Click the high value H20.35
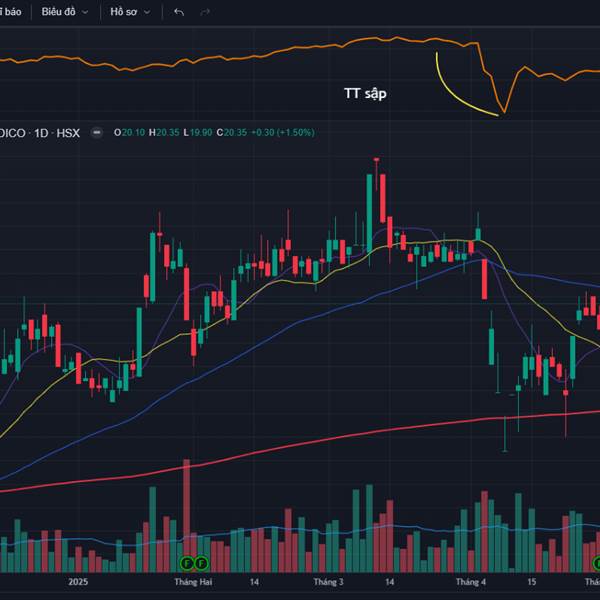This screenshot has height=600, width=600. (x=164, y=133)
